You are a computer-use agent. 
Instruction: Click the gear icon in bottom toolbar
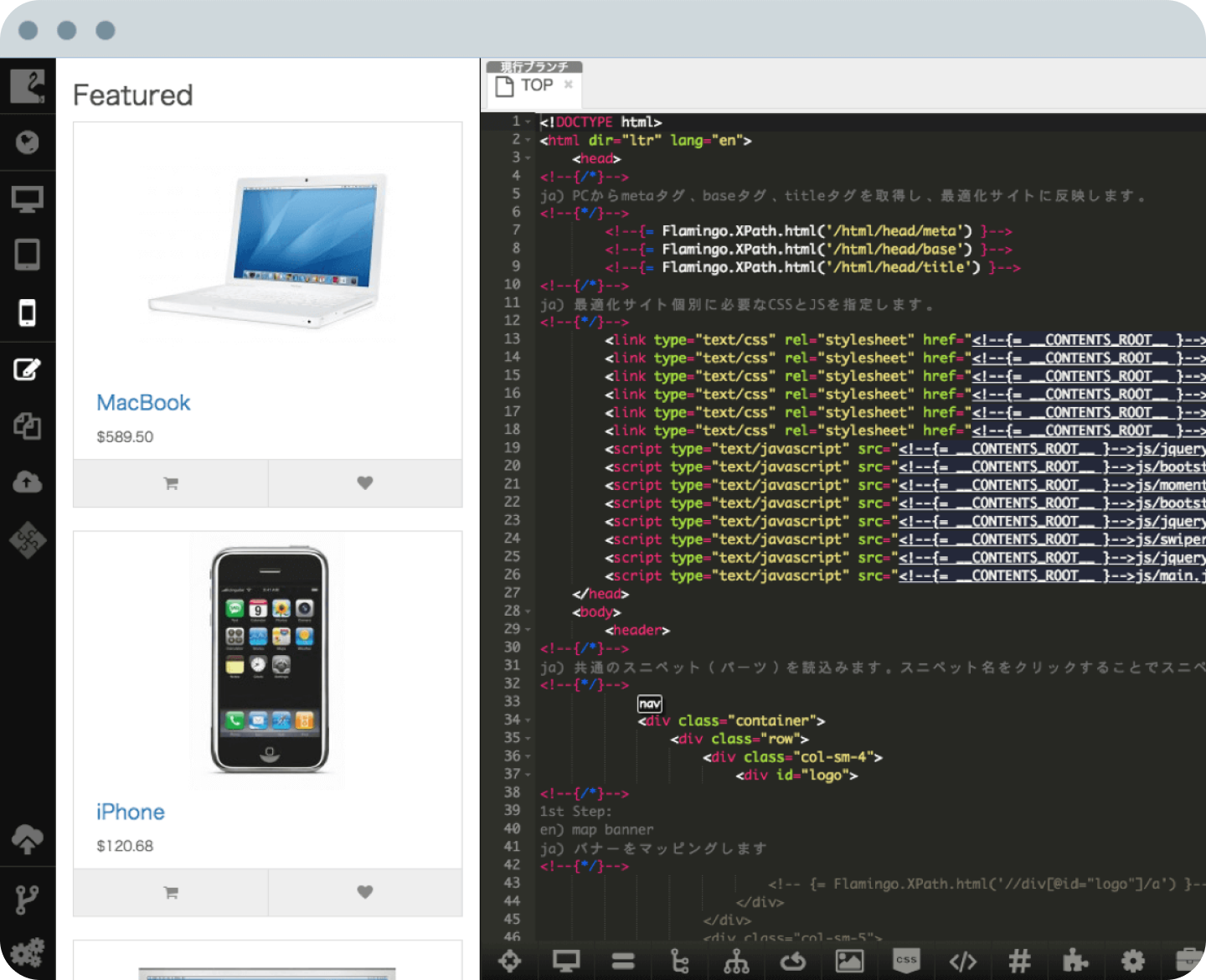click(x=1133, y=961)
